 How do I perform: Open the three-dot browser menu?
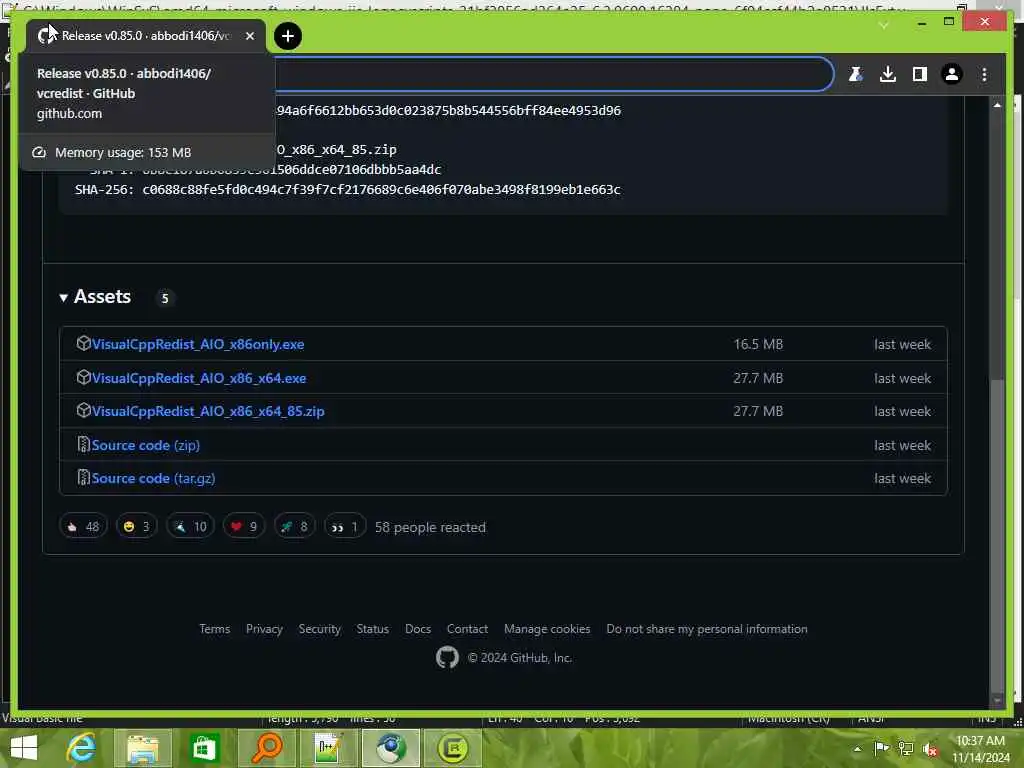point(984,74)
